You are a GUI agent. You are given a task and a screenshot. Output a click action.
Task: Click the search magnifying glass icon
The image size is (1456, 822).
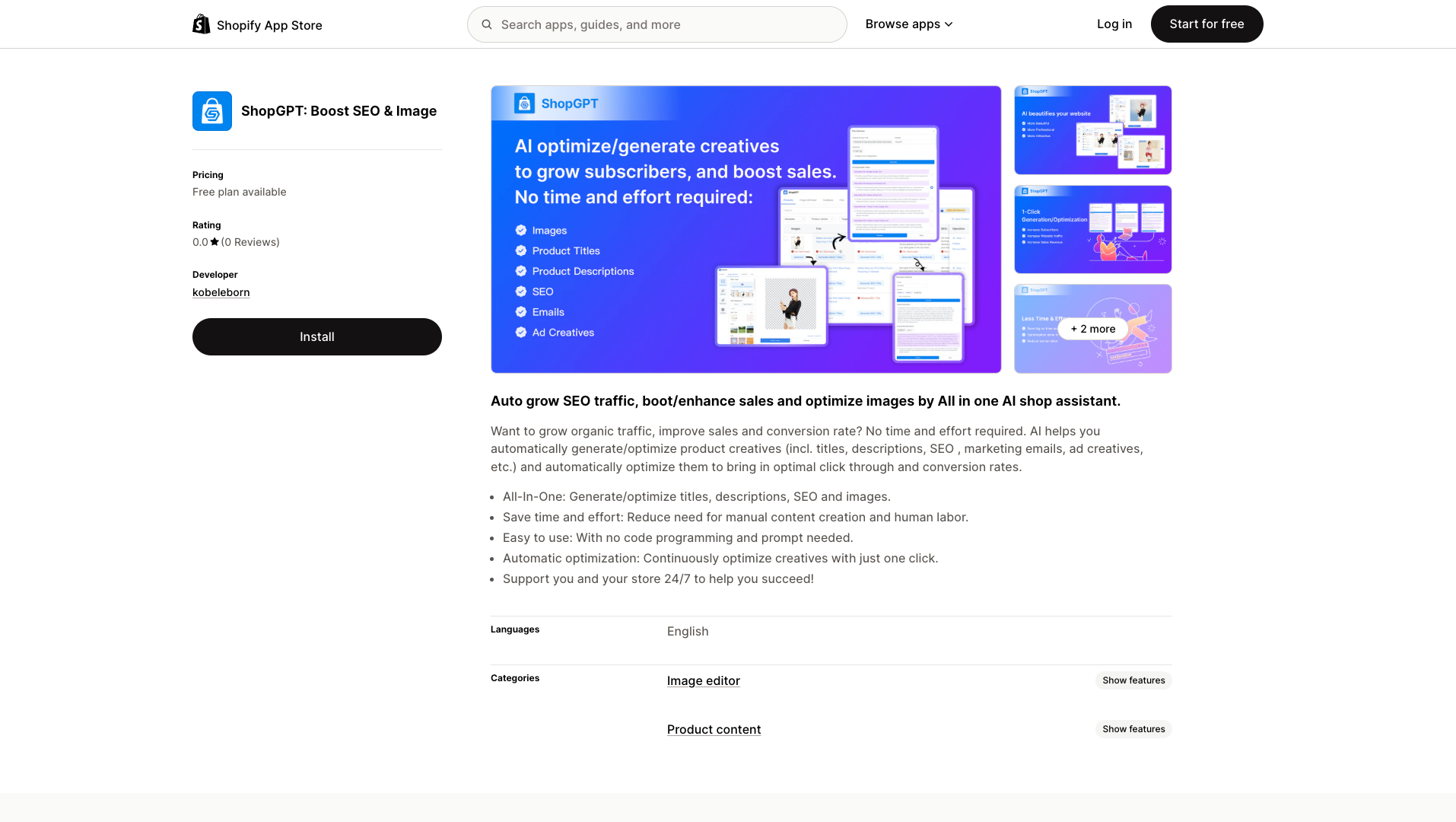[x=486, y=24]
